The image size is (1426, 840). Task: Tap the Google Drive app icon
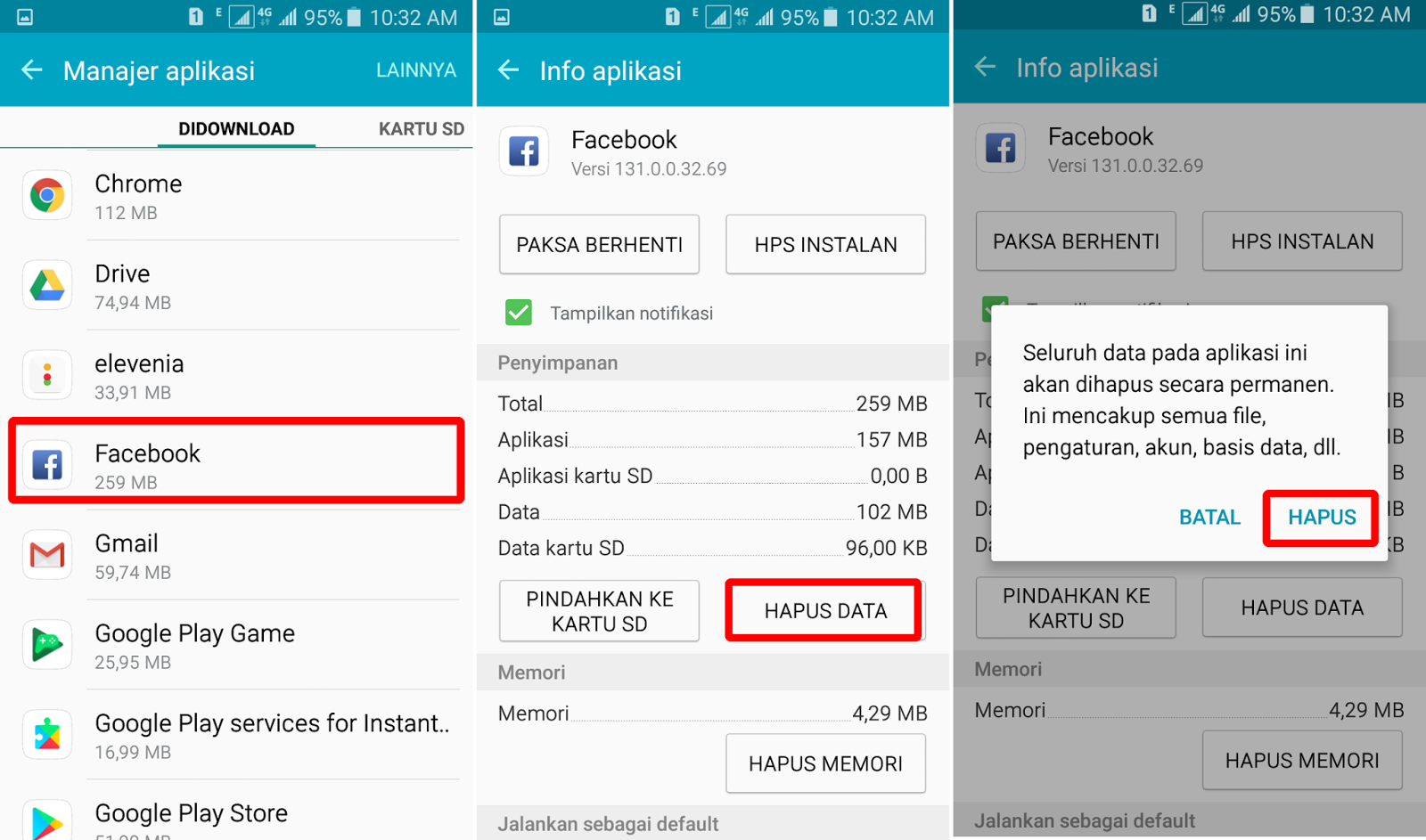click(47, 285)
